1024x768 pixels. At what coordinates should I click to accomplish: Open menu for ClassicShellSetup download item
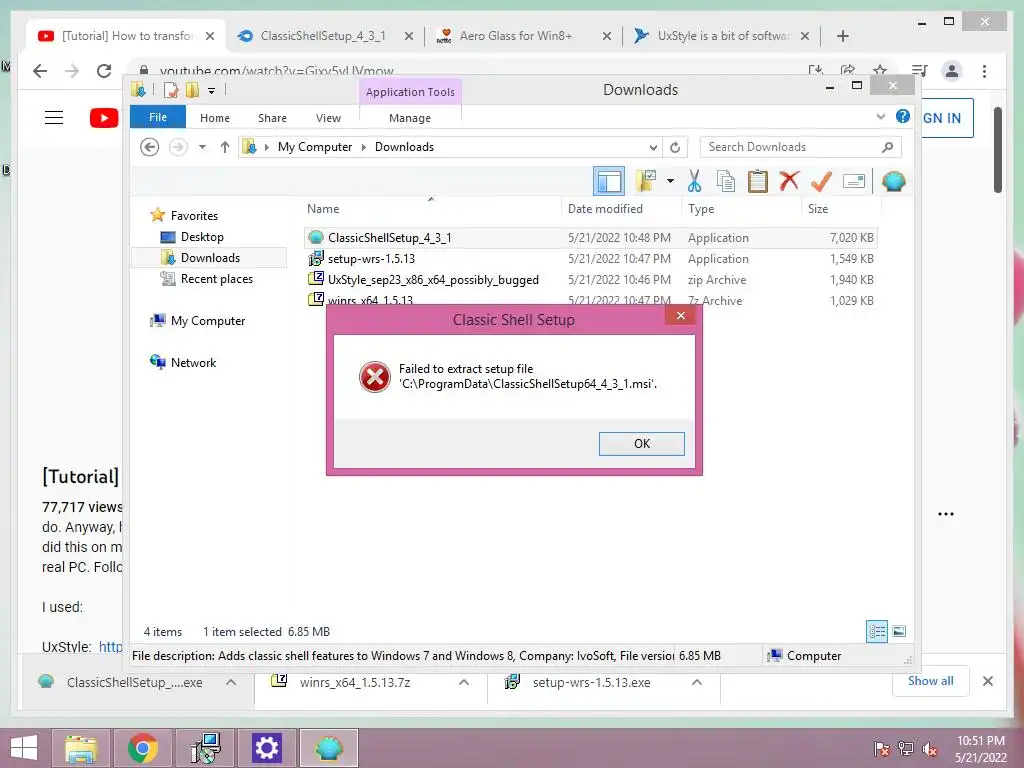231,682
